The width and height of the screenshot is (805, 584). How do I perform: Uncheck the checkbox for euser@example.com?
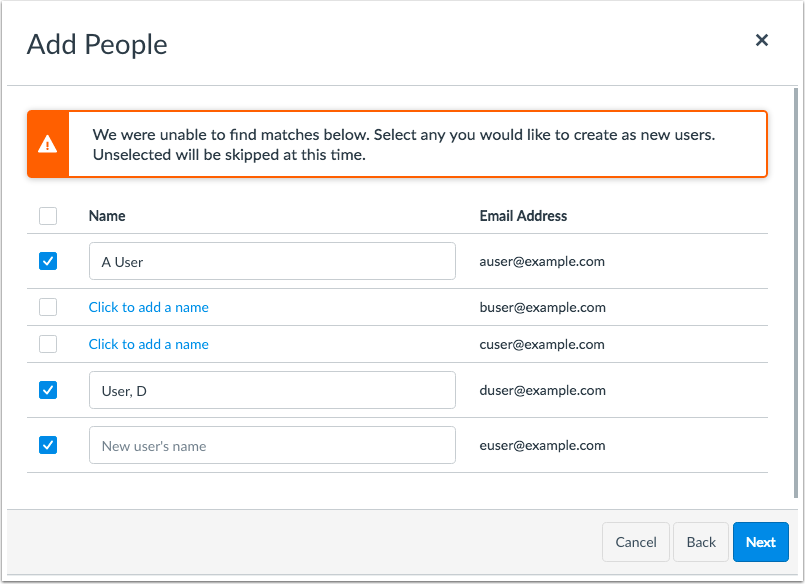click(x=48, y=445)
